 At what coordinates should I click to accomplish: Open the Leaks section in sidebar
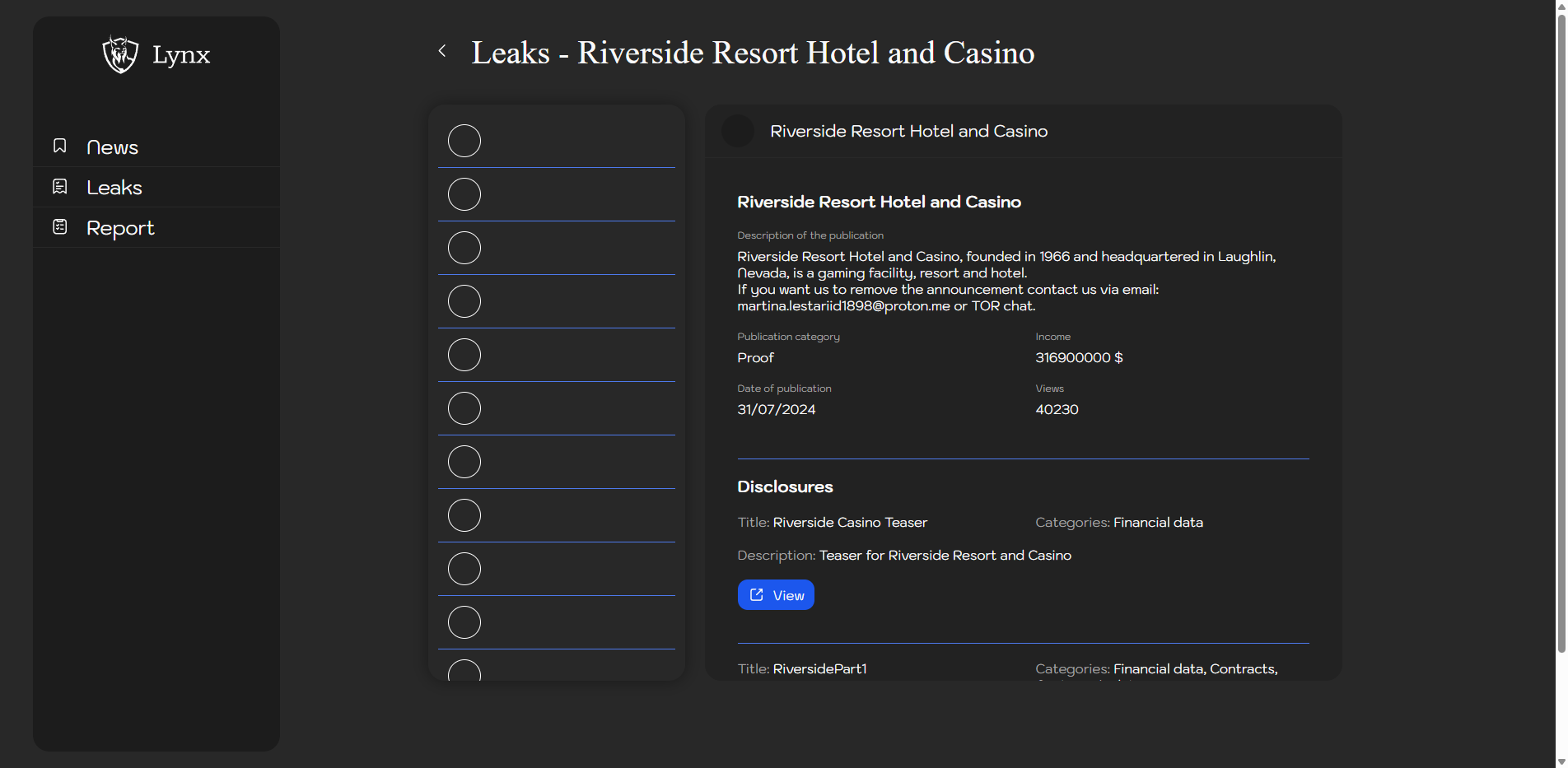[x=114, y=188]
